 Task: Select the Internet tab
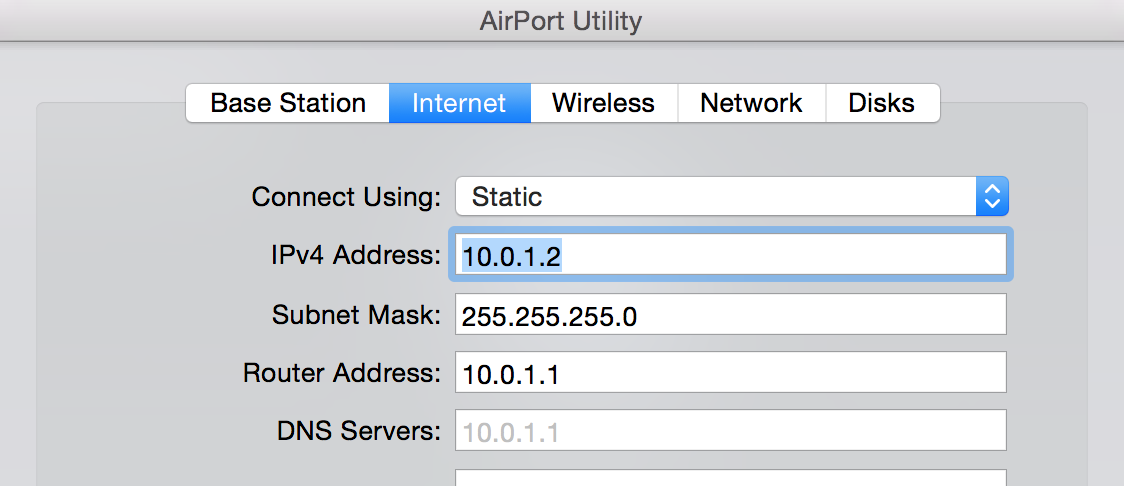pyautogui.click(x=459, y=103)
